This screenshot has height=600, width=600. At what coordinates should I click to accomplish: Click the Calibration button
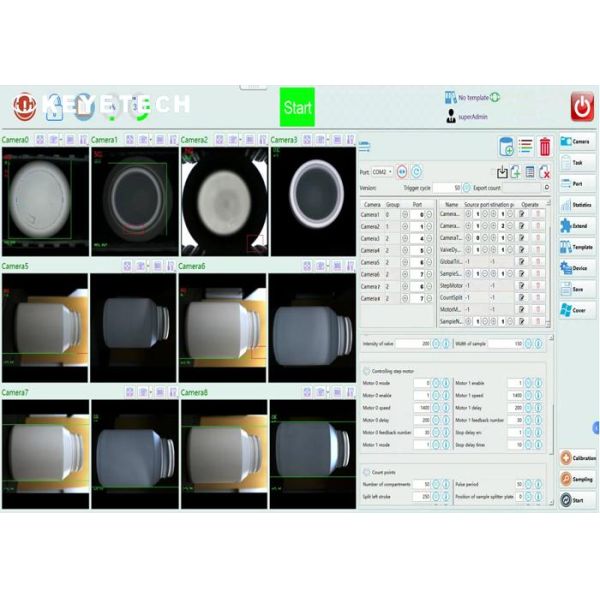[577, 458]
